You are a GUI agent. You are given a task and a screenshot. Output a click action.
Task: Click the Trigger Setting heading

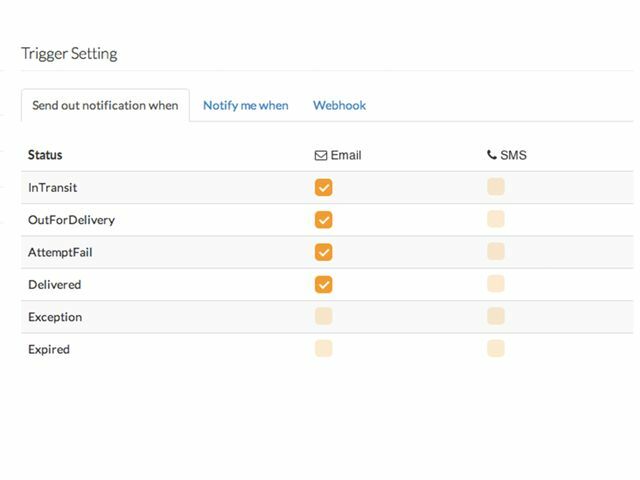69,54
